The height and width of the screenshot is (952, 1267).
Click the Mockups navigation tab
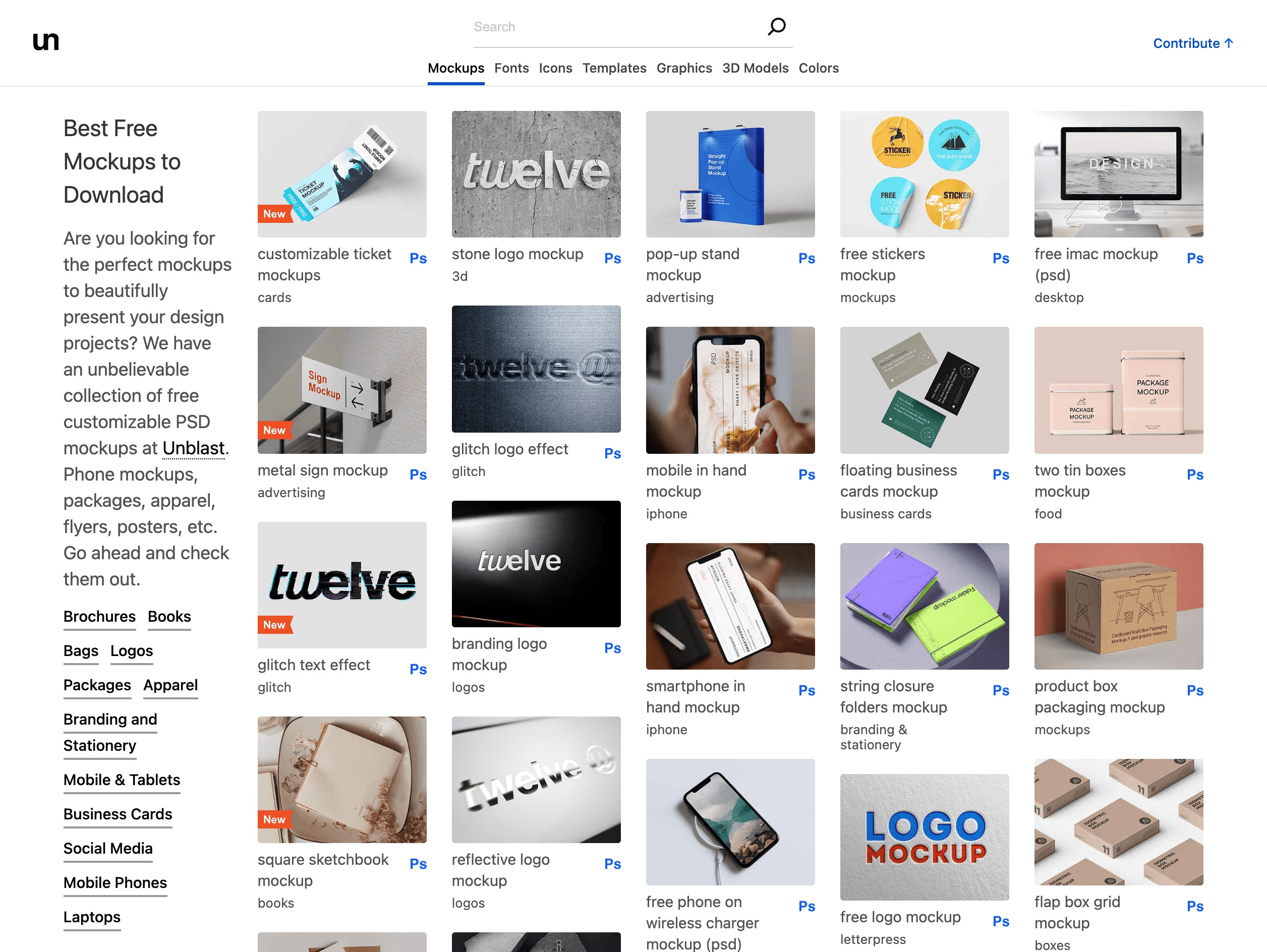tap(456, 68)
